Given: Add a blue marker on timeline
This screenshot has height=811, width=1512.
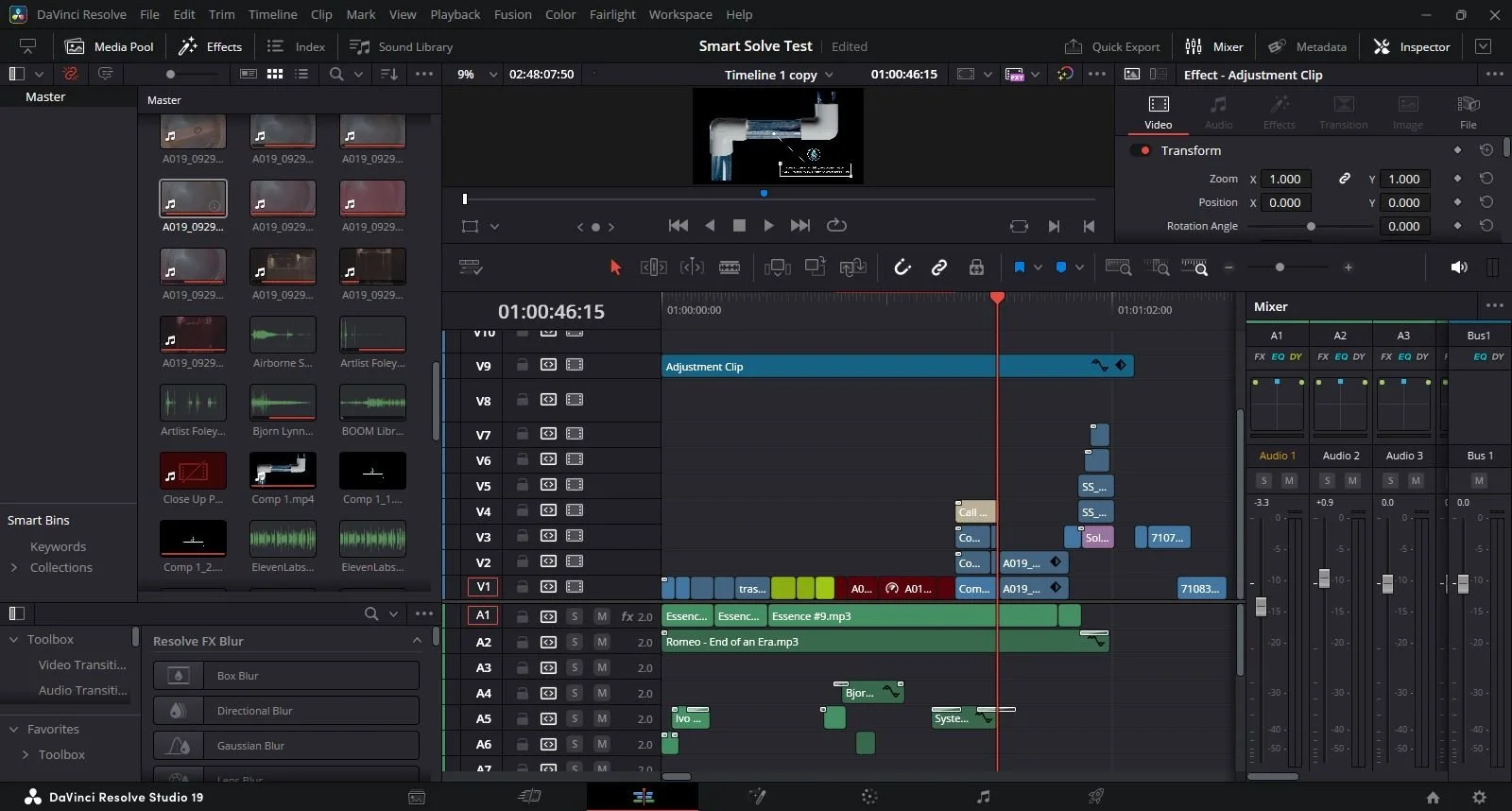Looking at the screenshot, I should [x=1061, y=267].
